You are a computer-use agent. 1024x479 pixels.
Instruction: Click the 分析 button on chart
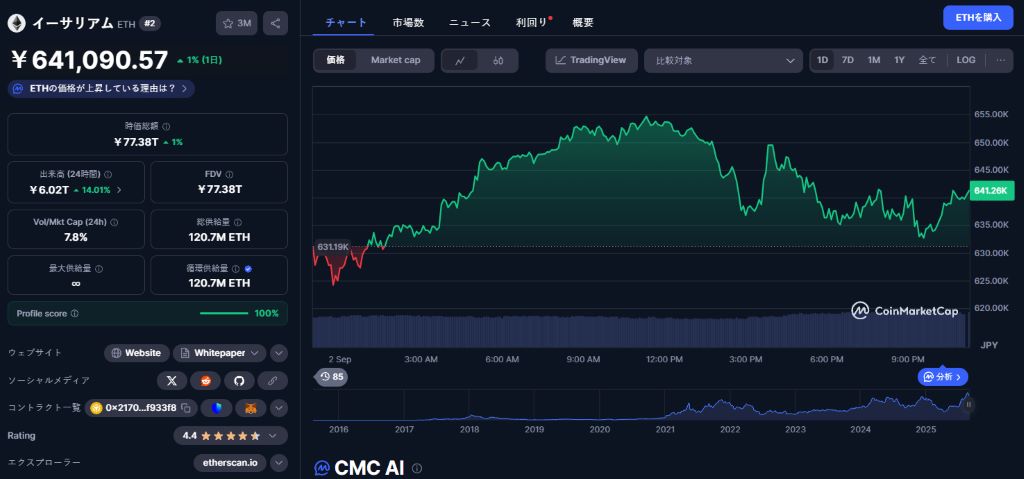click(943, 377)
